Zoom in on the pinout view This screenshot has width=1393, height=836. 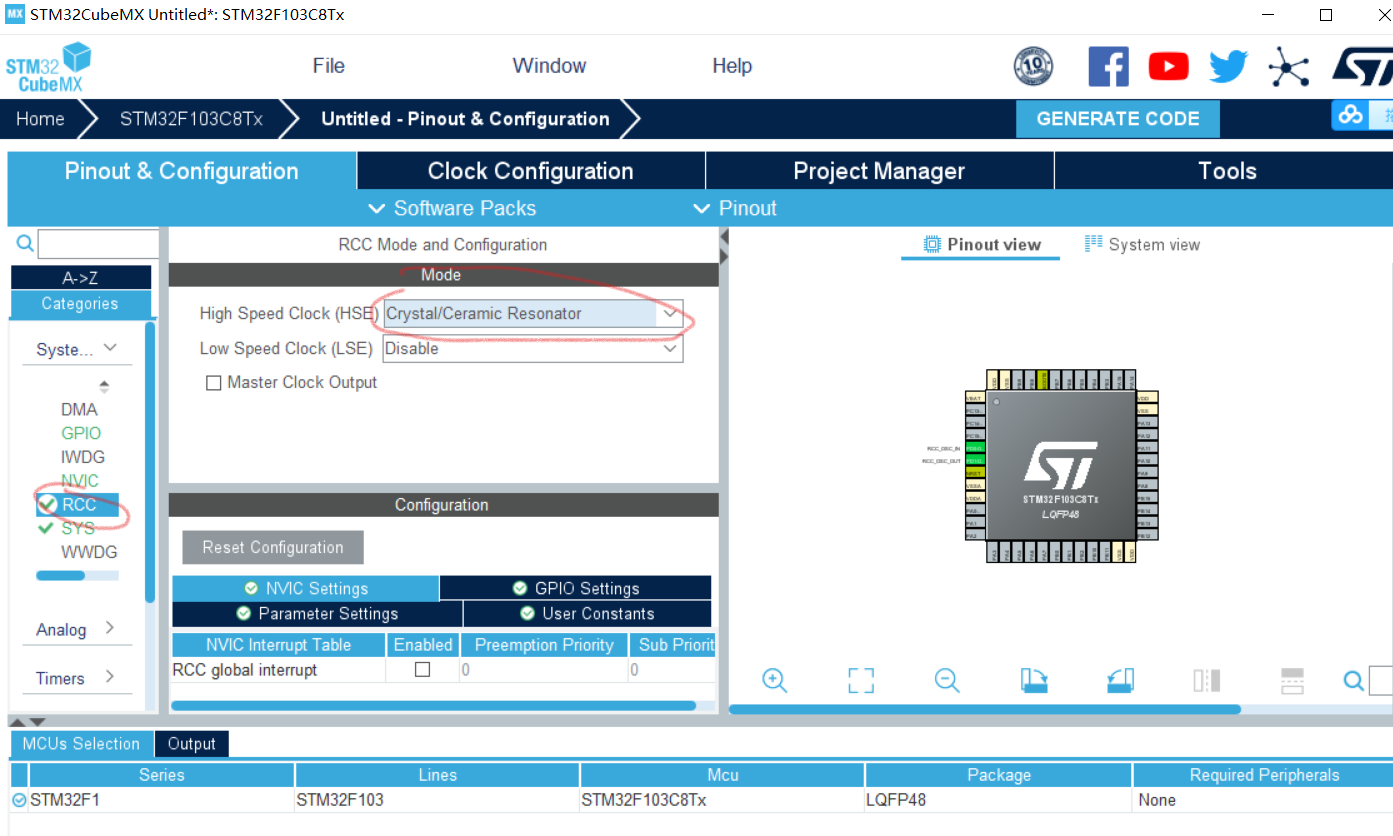(774, 681)
